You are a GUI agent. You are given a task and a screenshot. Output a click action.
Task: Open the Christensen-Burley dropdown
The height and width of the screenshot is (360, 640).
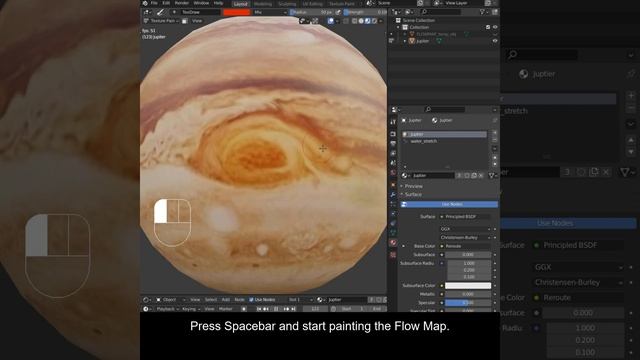click(x=465, y=238)
